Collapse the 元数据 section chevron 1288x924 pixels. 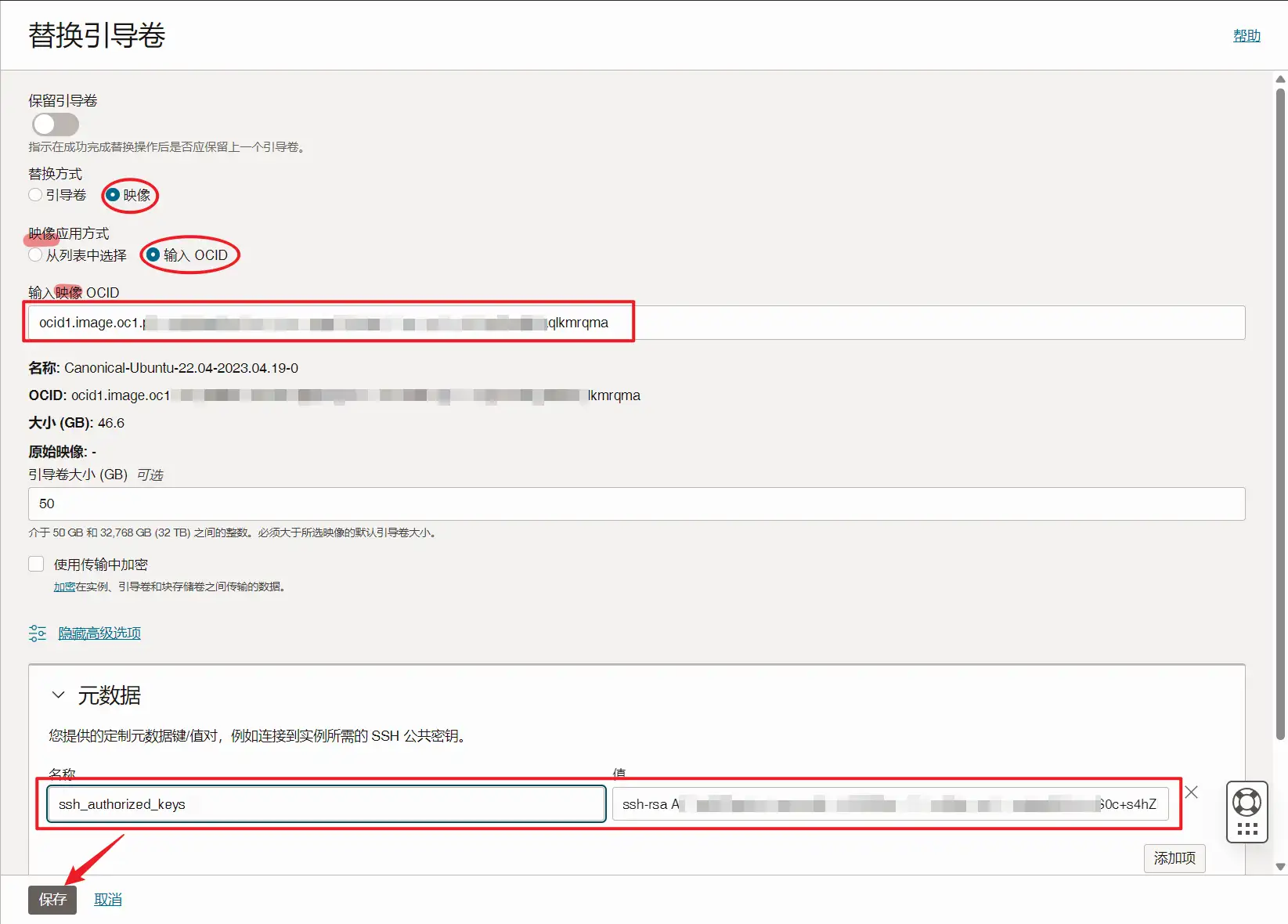tap(58, 695)
